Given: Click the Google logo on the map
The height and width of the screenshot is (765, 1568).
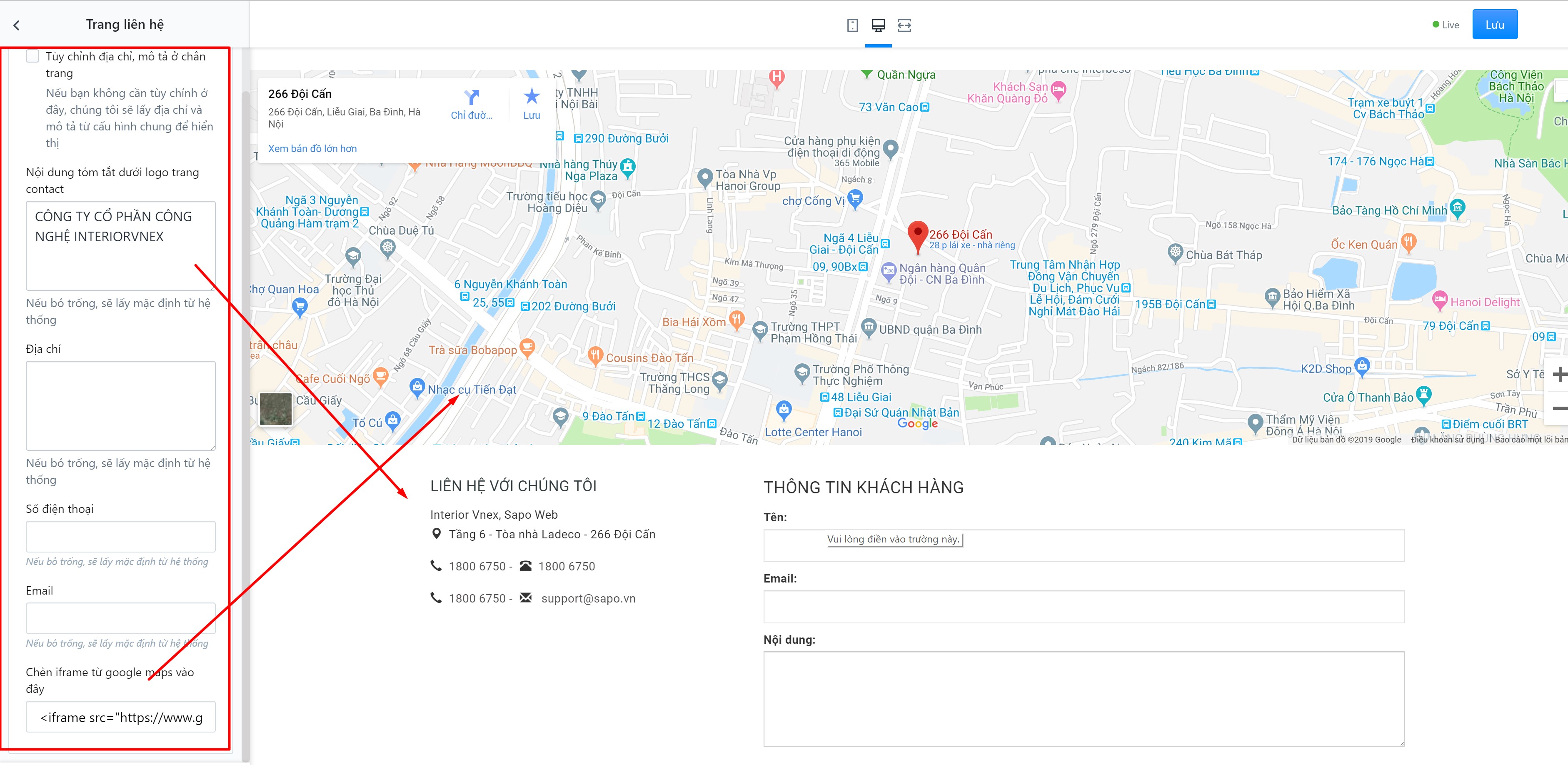Looking at the screenshot, I should click(917, 424).
